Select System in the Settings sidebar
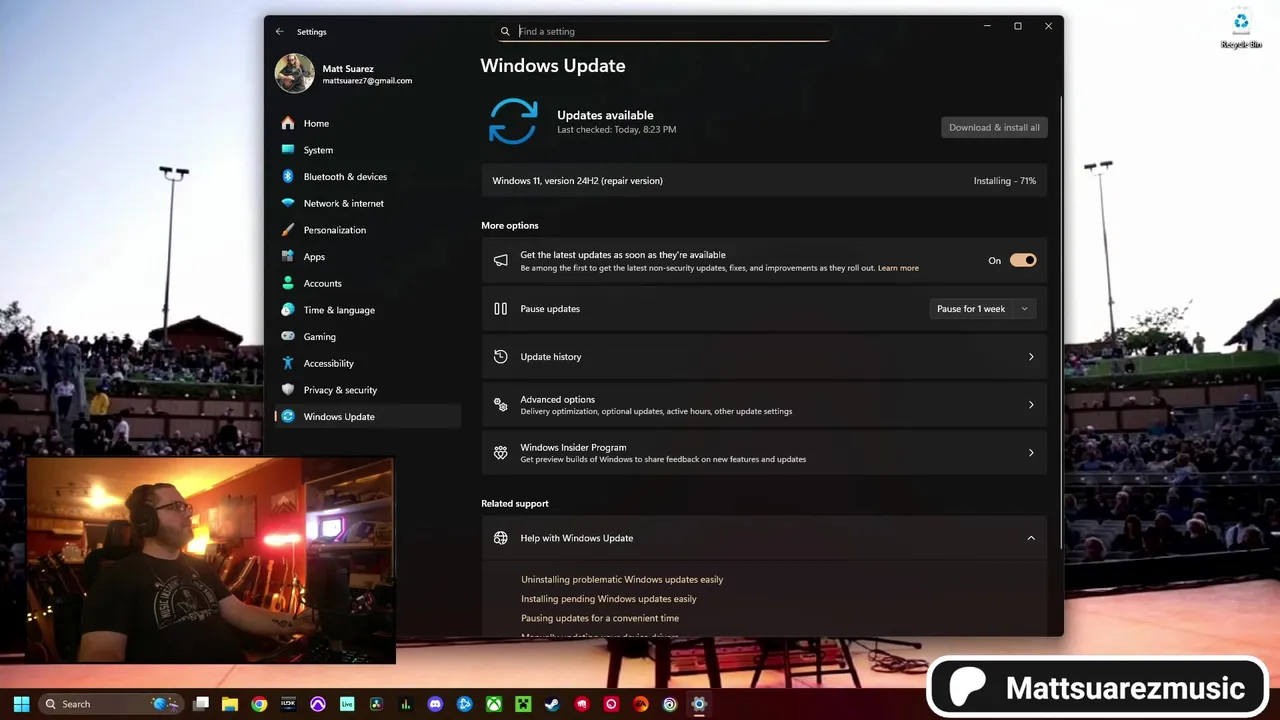1280x720 pixels. pos(367,150)
